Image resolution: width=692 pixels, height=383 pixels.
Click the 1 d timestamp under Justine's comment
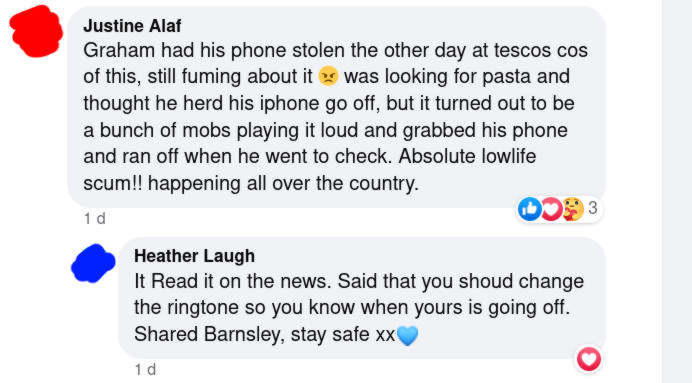[94, 218]
